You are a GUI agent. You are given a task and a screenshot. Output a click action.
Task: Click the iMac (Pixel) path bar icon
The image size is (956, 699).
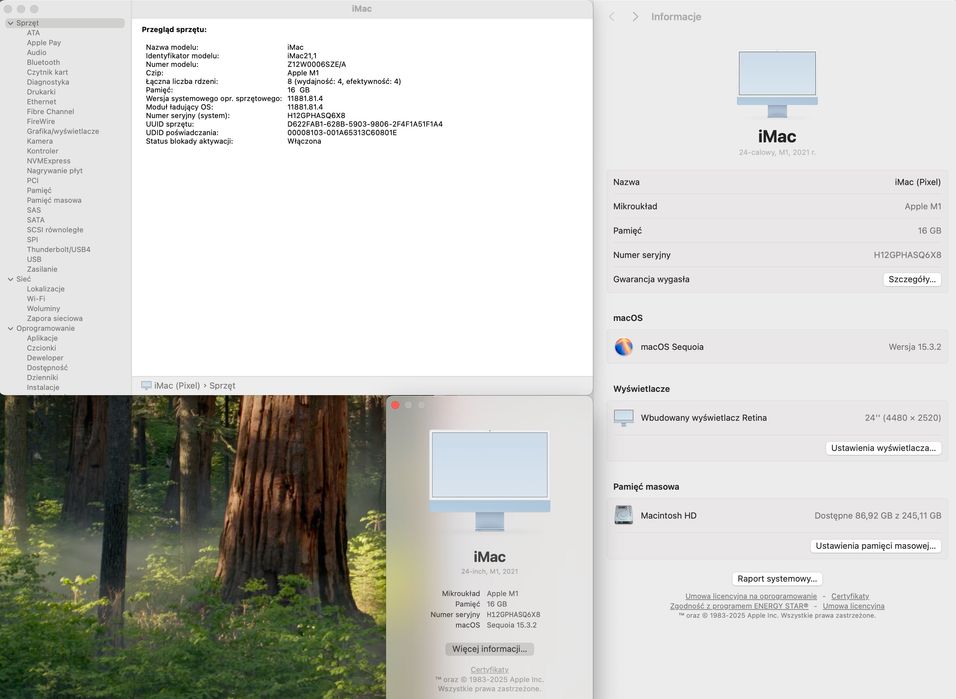[x=146, y=385]
